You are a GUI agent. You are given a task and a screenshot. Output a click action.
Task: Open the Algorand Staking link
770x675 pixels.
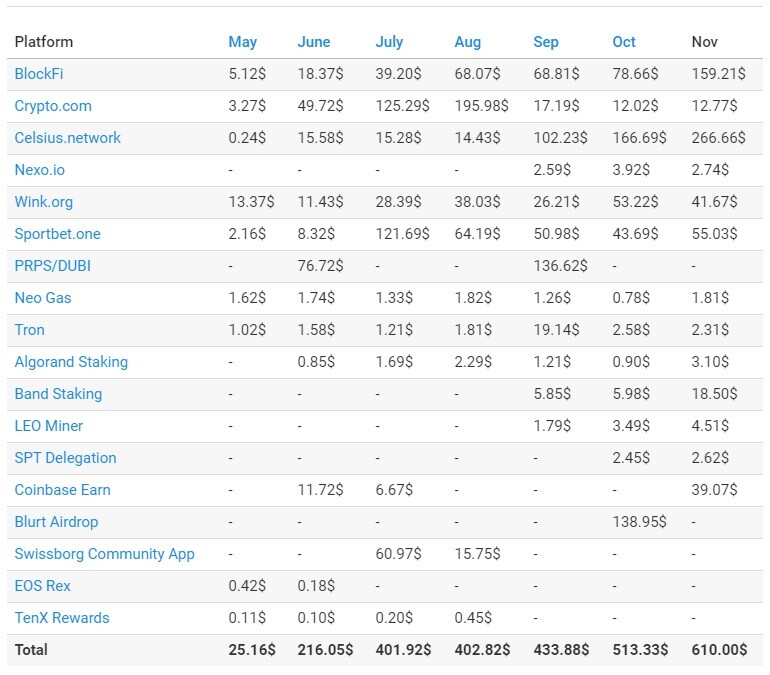[71, 362]
